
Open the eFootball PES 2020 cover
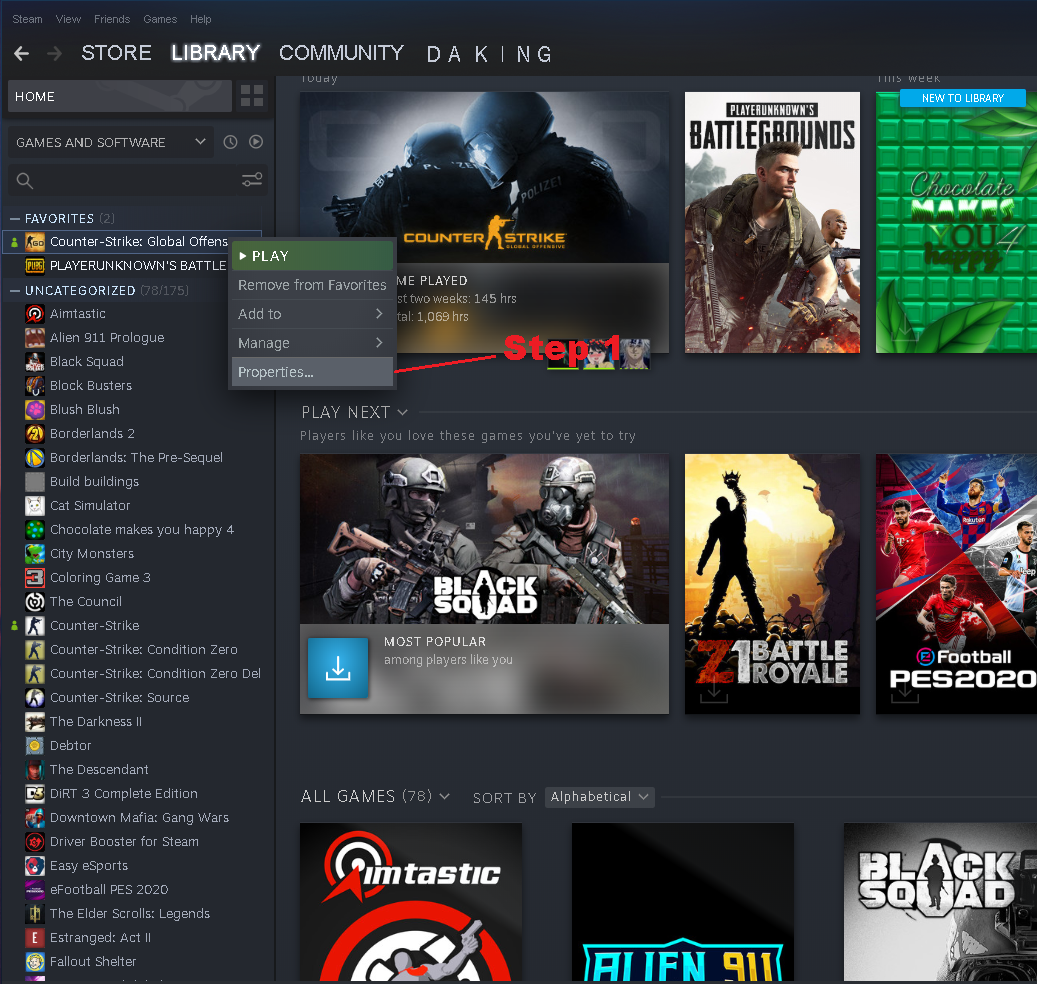[956, 584]
